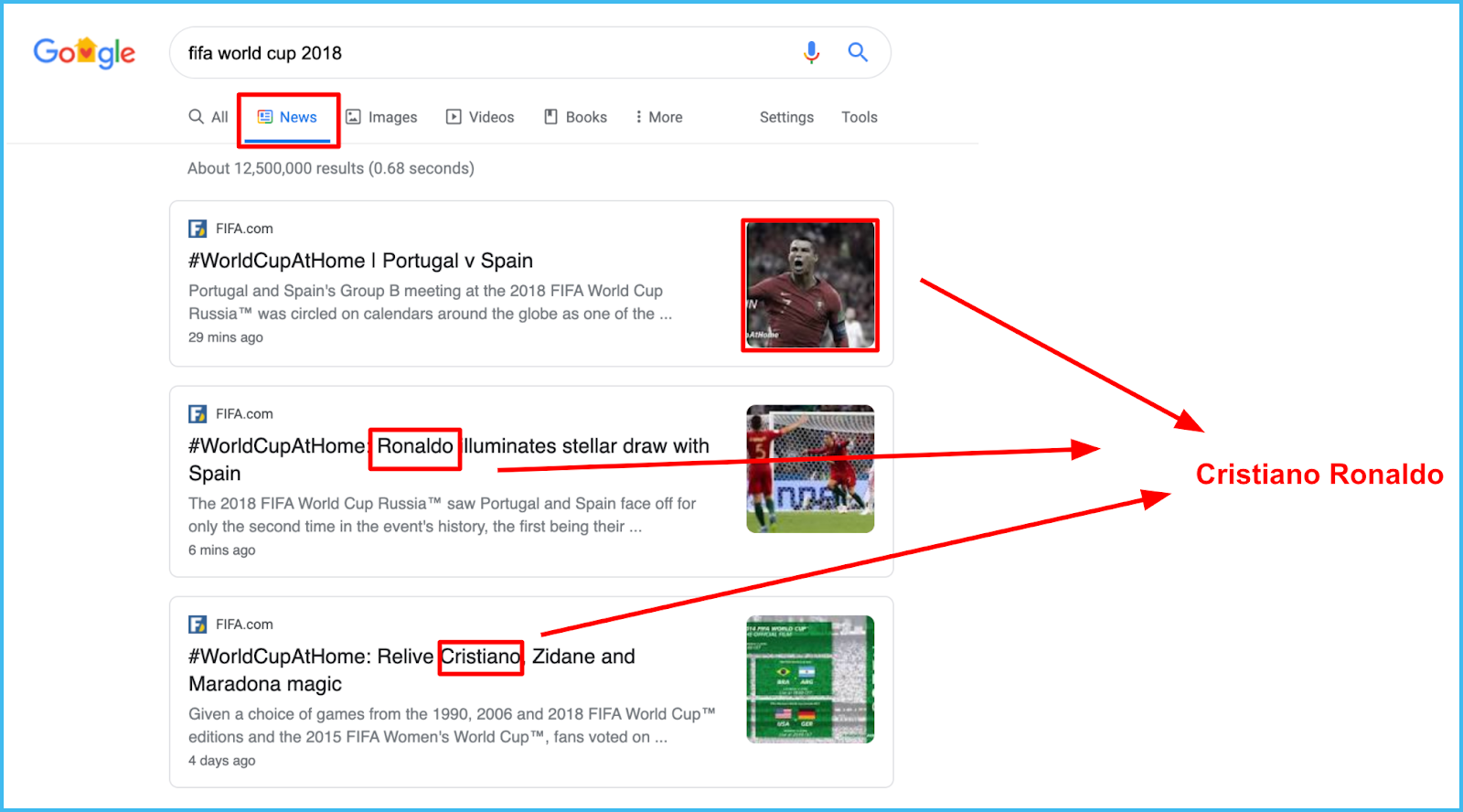1463x812 pixels.
Task: Click the Books tab book icon
Action: [x=550, y=117]
